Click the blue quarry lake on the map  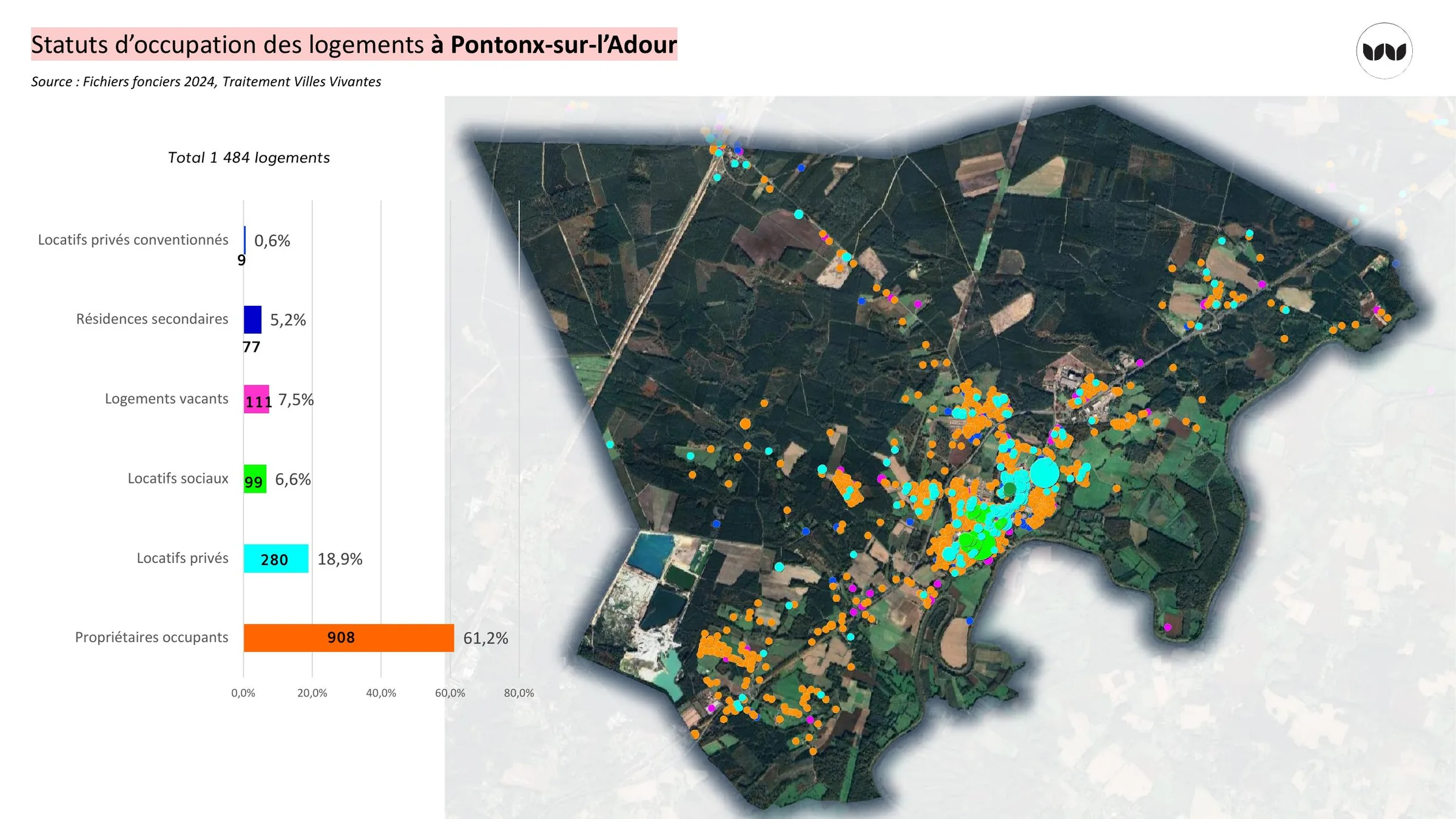(x=652, y=553)
